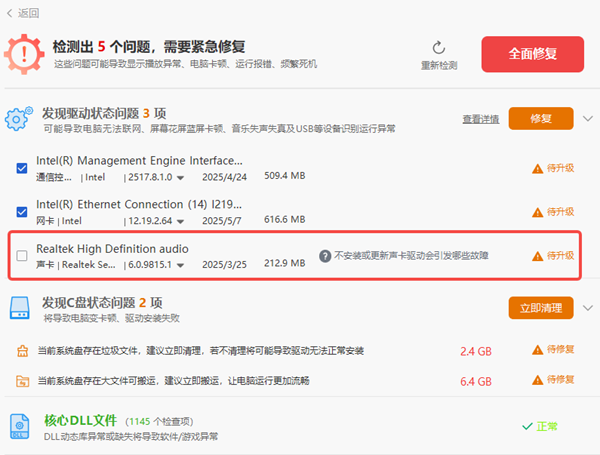Image resolution: width=600 pixels, height=455 pixels.
Task: Collapse the C drive problems section
Action: [x=586, y=308]
